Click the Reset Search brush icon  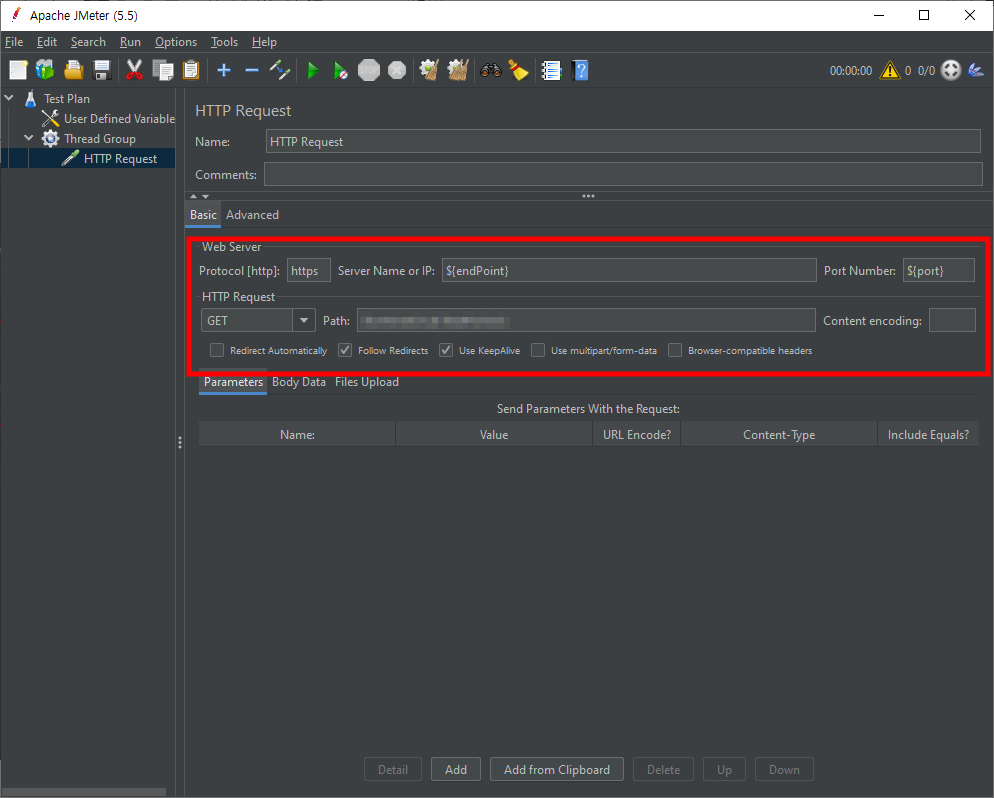[519, 70]
